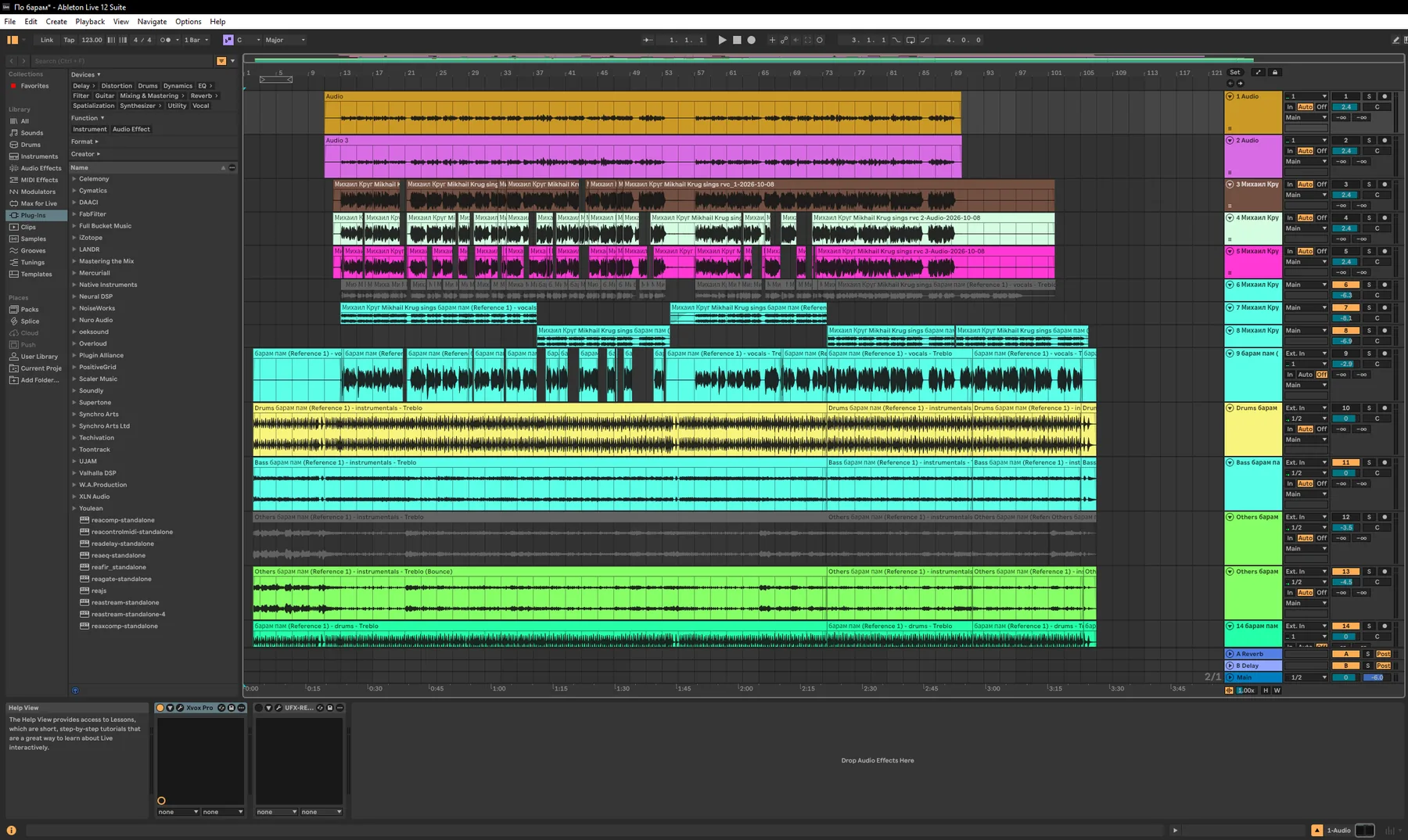This screenshot has width=1408, height=840.
Task: Set track 1 Audio monitor to In
Action: click(1290, 106)
